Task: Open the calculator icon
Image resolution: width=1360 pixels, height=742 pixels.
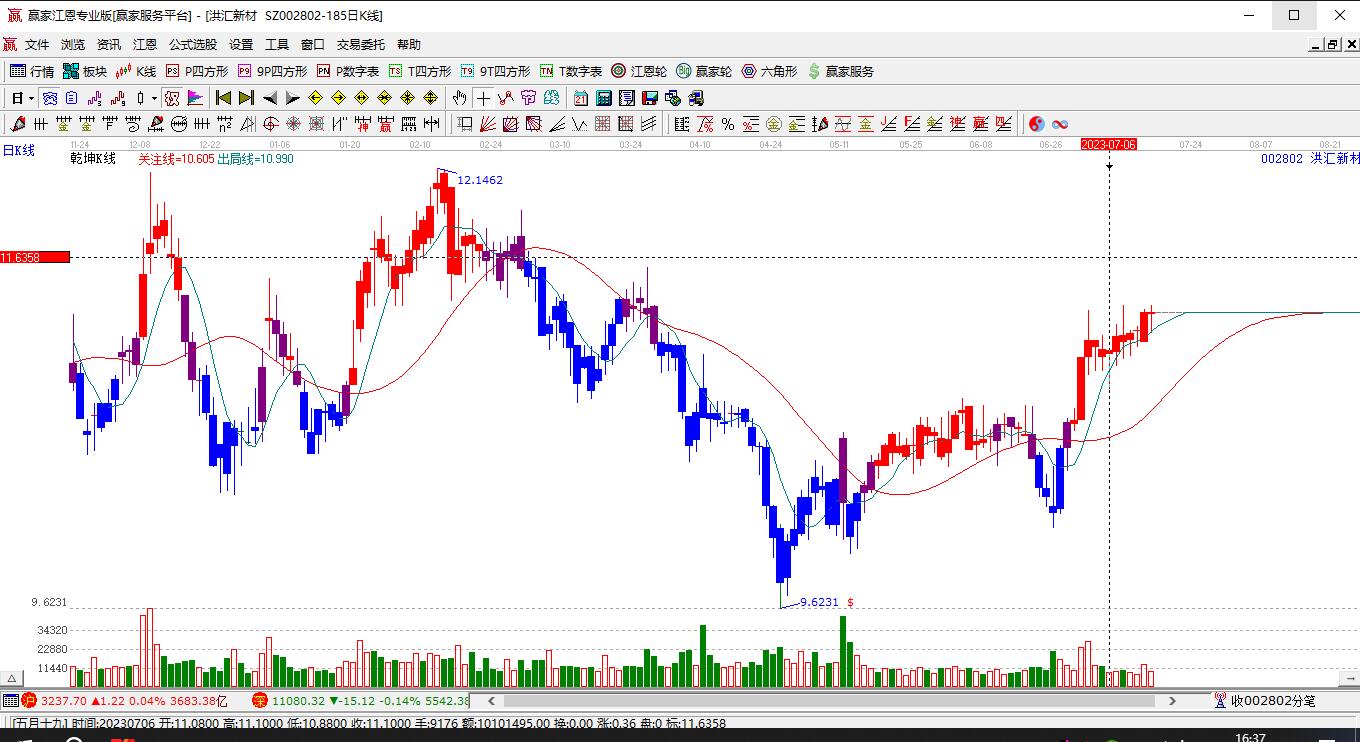Action: [604, 98]
